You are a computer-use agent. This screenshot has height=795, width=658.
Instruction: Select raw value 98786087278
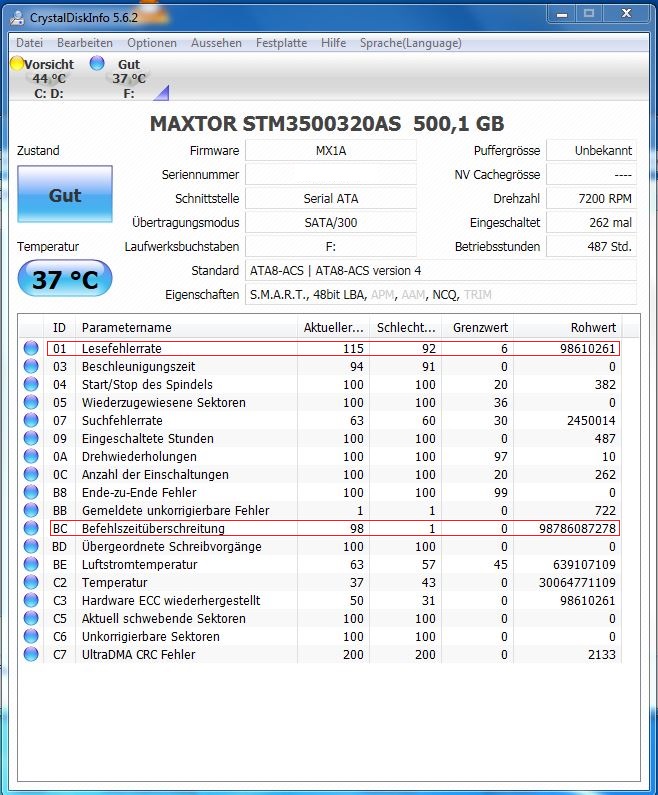click(577, 528)
